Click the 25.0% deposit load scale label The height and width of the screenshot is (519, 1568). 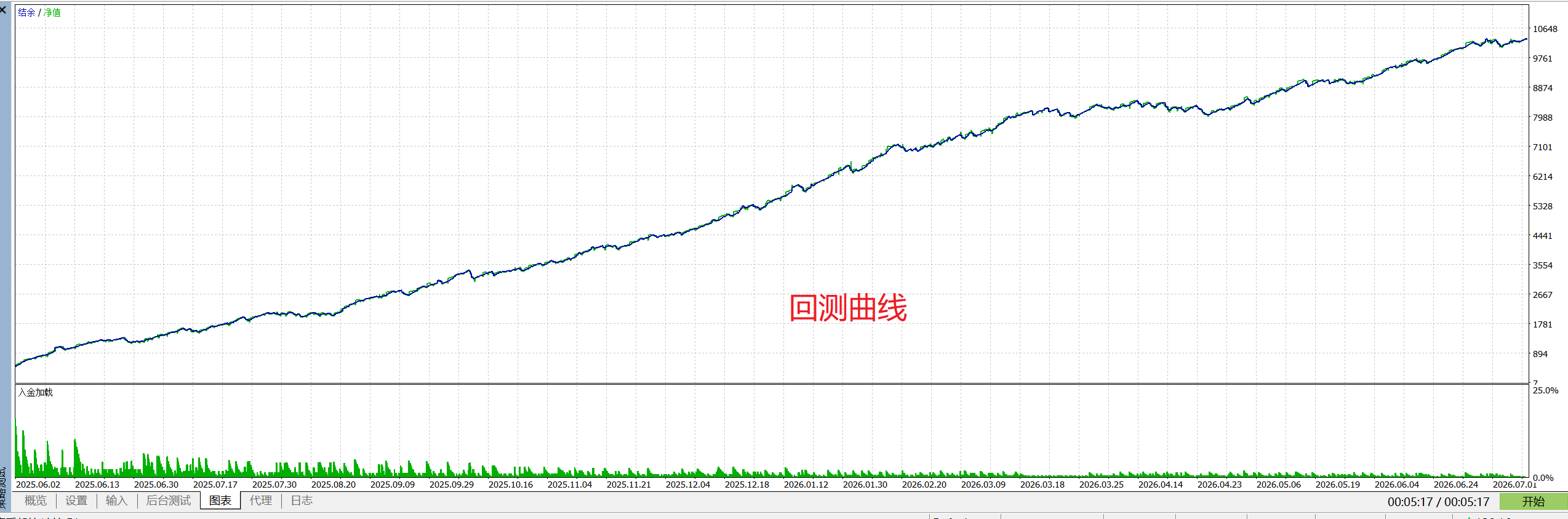(1545, 390)
